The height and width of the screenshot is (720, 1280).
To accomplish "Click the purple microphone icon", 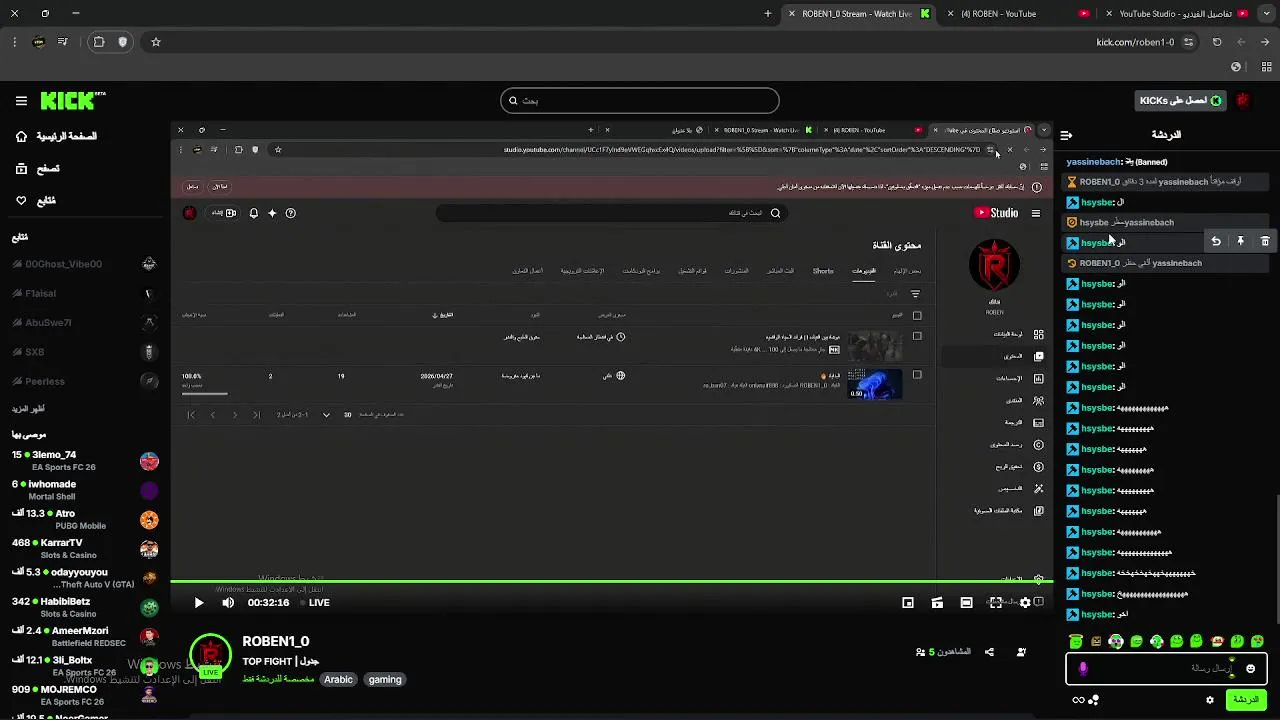I will [x=1082, y=668].
